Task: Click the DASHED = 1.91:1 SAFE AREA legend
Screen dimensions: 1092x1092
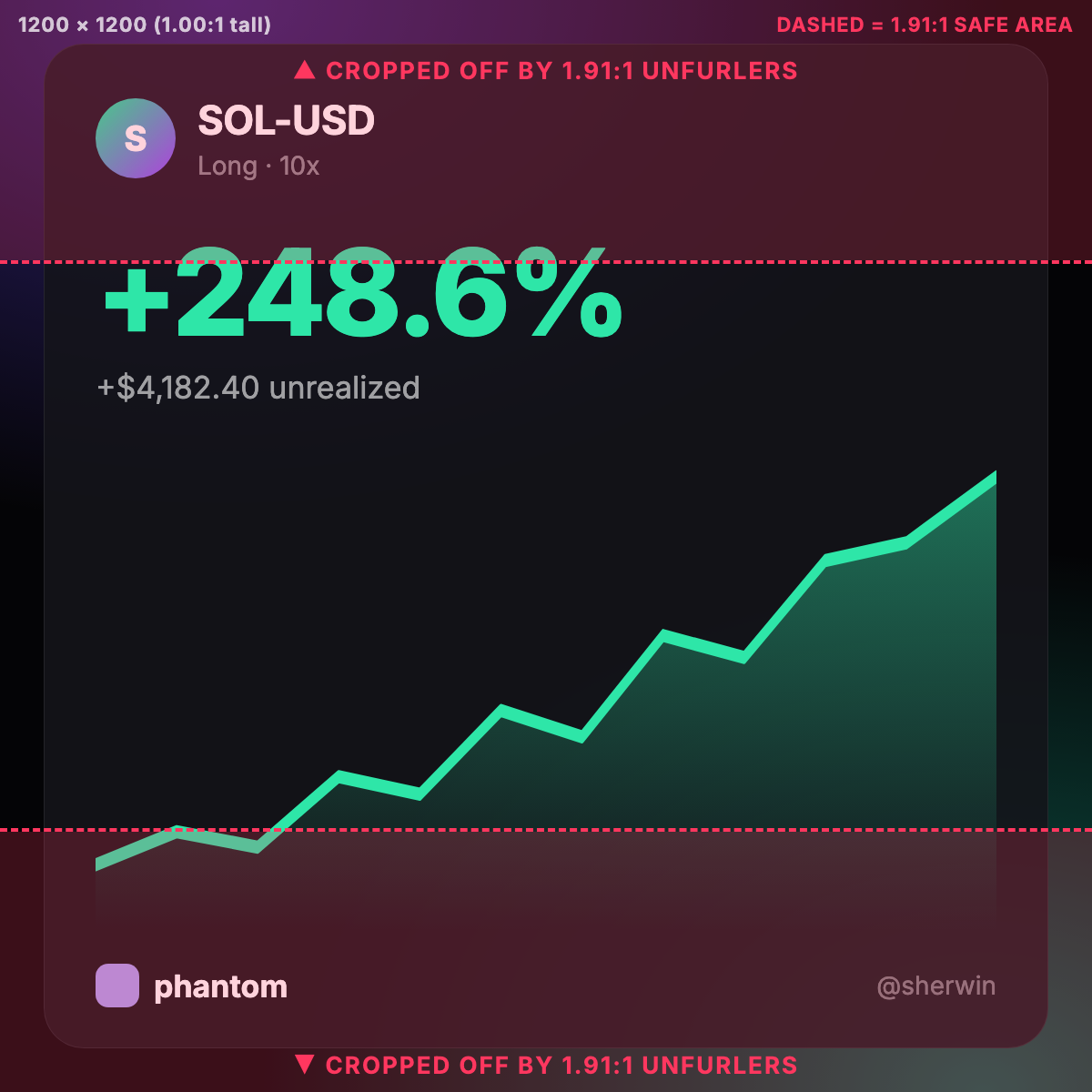Action: [x=925, y=25]
